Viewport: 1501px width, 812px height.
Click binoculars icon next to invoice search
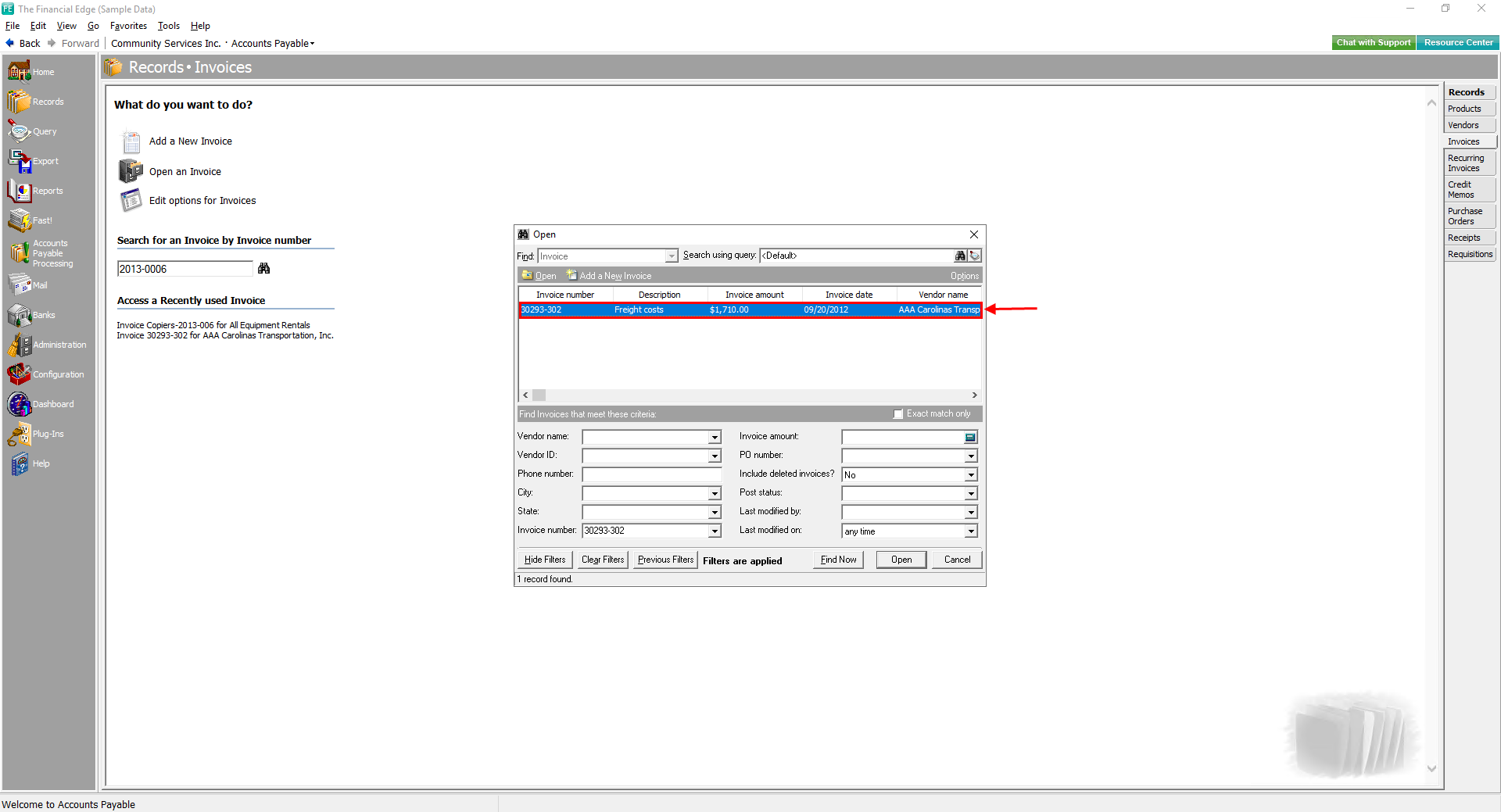264,269
